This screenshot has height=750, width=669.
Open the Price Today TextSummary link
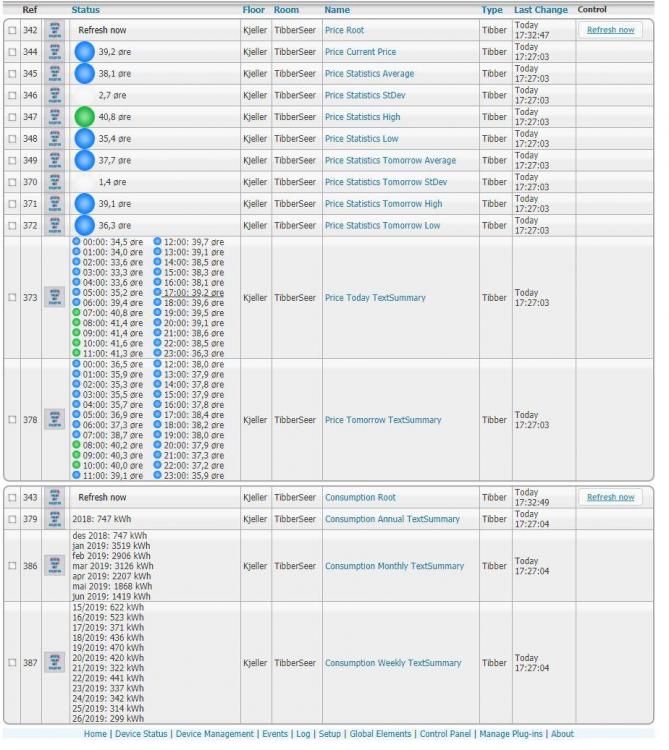(x=375, y=298)
